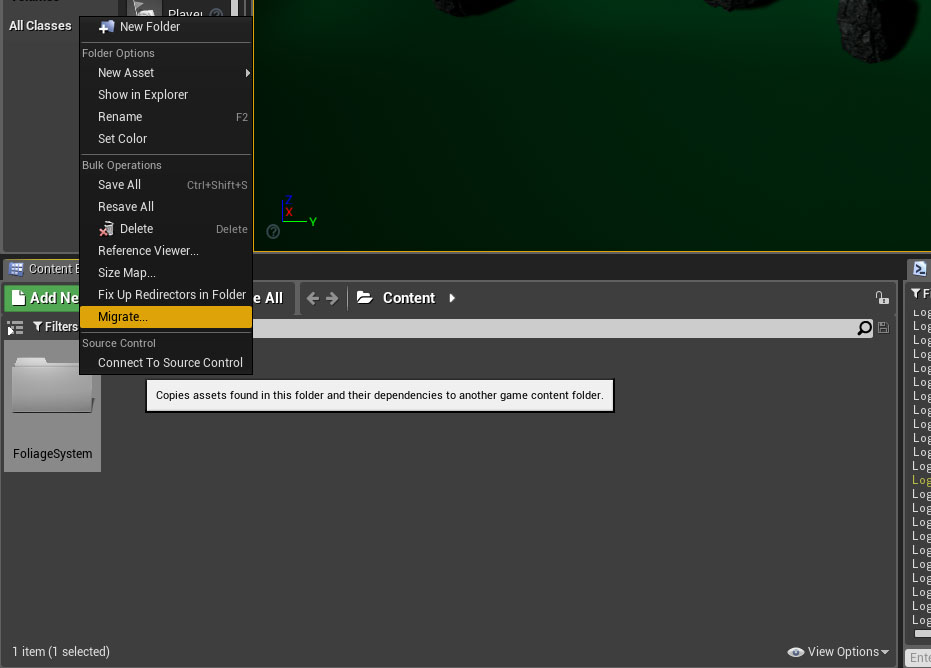The height and width of the screenshot is (668, 931).
Task: Expand the Filters dropdown
Action: (x=55, y=327)
